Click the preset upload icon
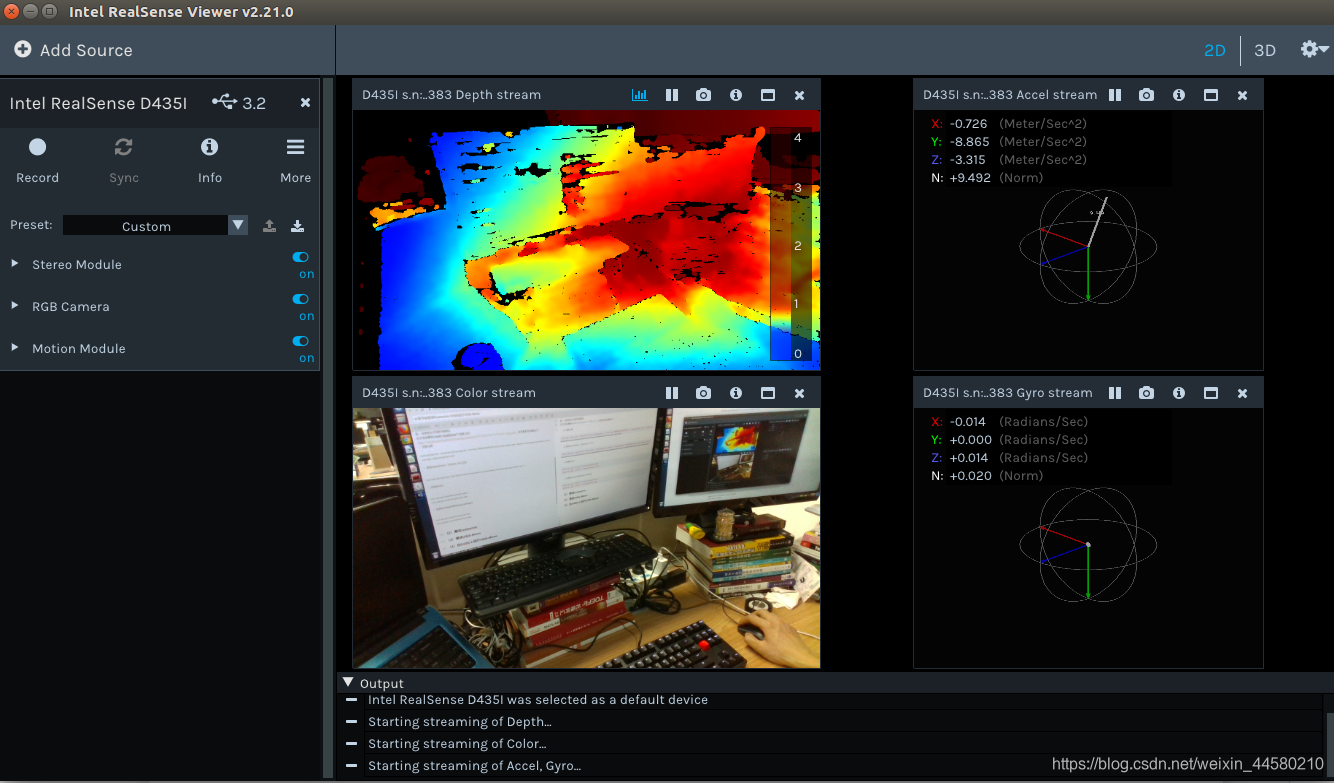 pyautogui.click(x=269, y=226)
